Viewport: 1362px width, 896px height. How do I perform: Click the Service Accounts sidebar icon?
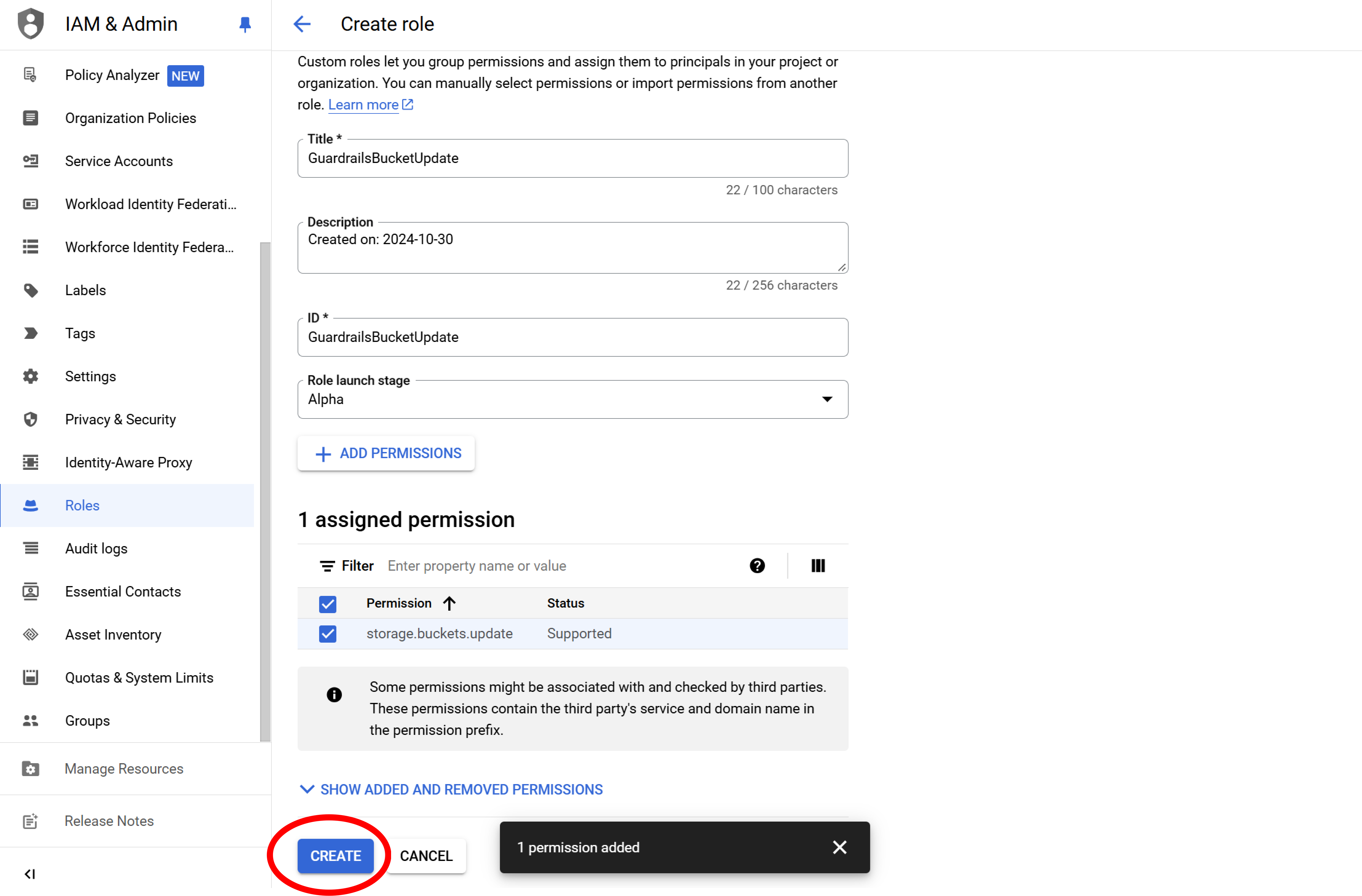pos(30,161)
